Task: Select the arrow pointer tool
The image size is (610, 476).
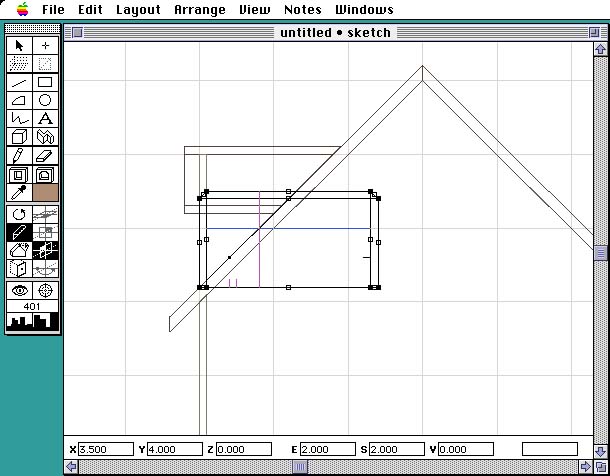Action: click(19, 45)
